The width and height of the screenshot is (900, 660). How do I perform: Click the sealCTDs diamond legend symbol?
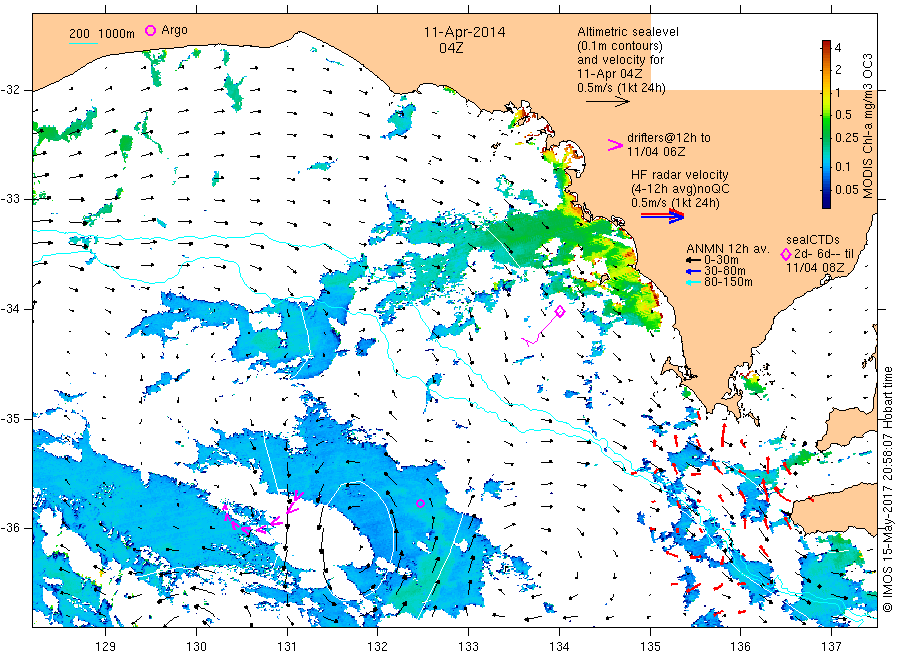[x=786, y=254]
